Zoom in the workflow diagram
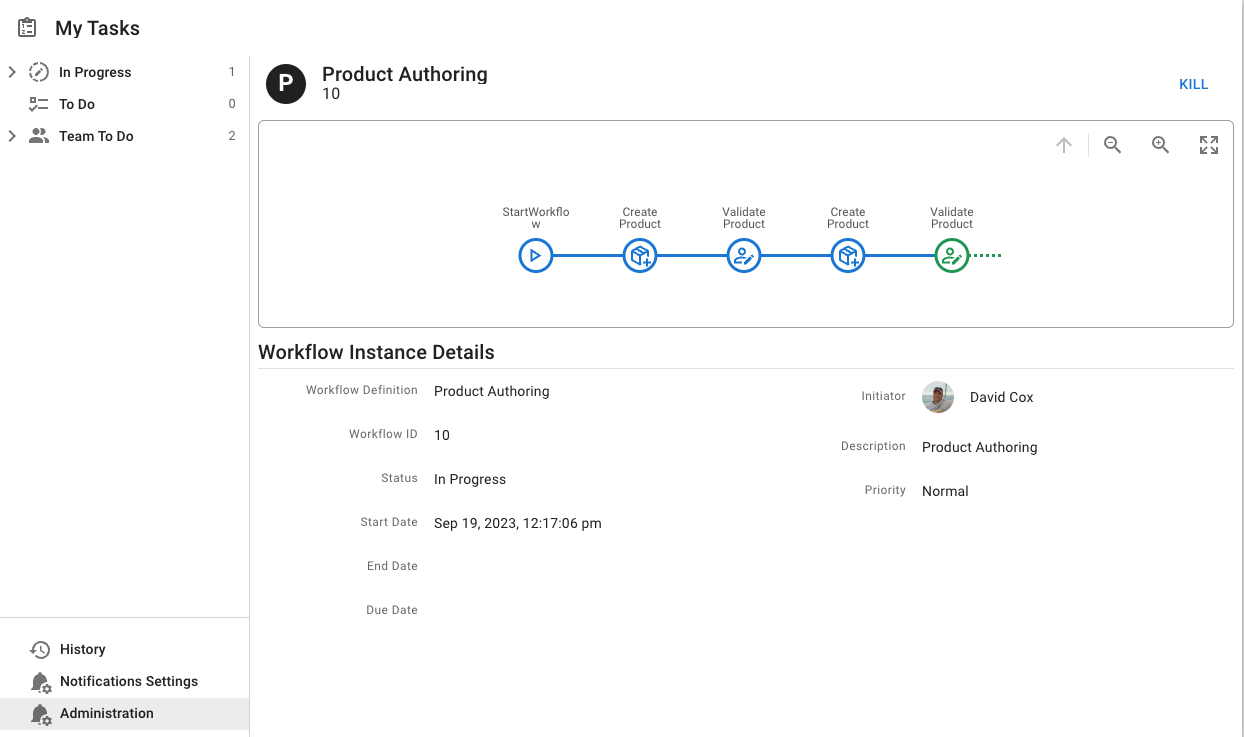 click(1160, 145)
